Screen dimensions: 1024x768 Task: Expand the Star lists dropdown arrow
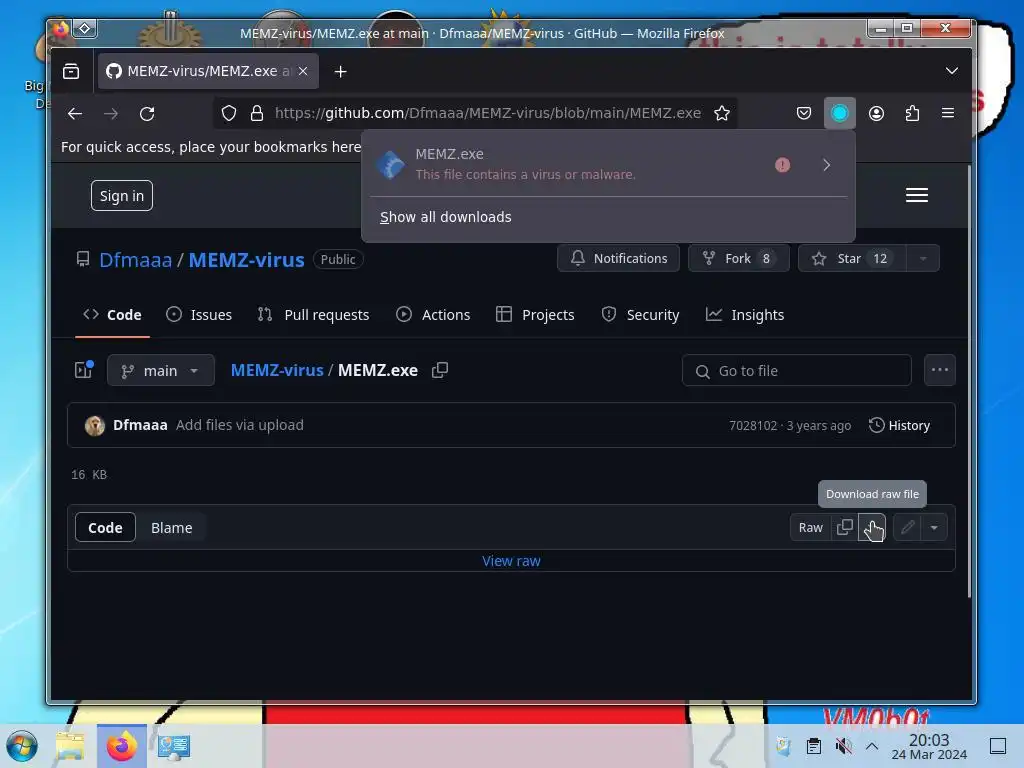(923, 259)
